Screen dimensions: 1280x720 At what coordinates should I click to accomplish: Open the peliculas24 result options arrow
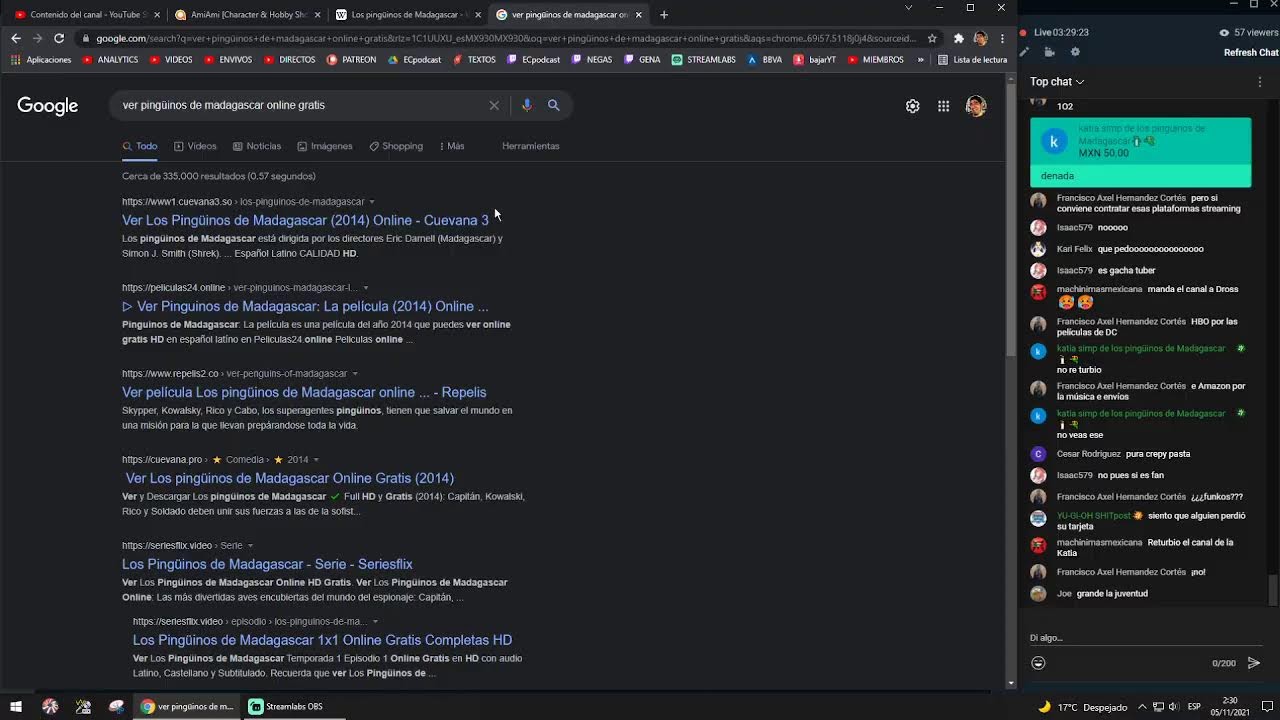pyautogui.click(x=366, y=288)
